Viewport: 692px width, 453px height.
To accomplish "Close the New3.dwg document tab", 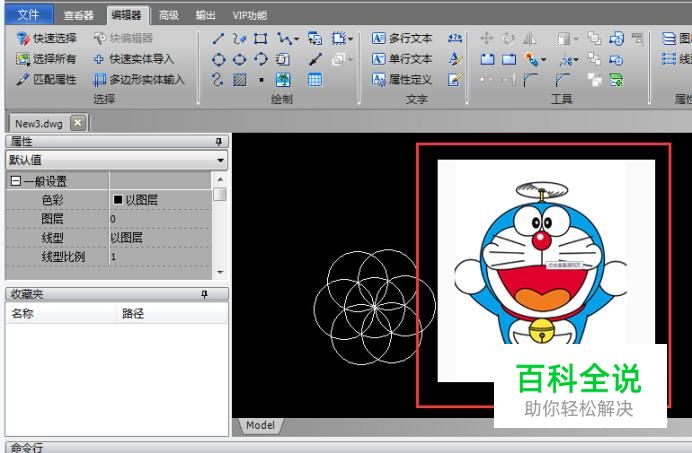I will 78,122.
